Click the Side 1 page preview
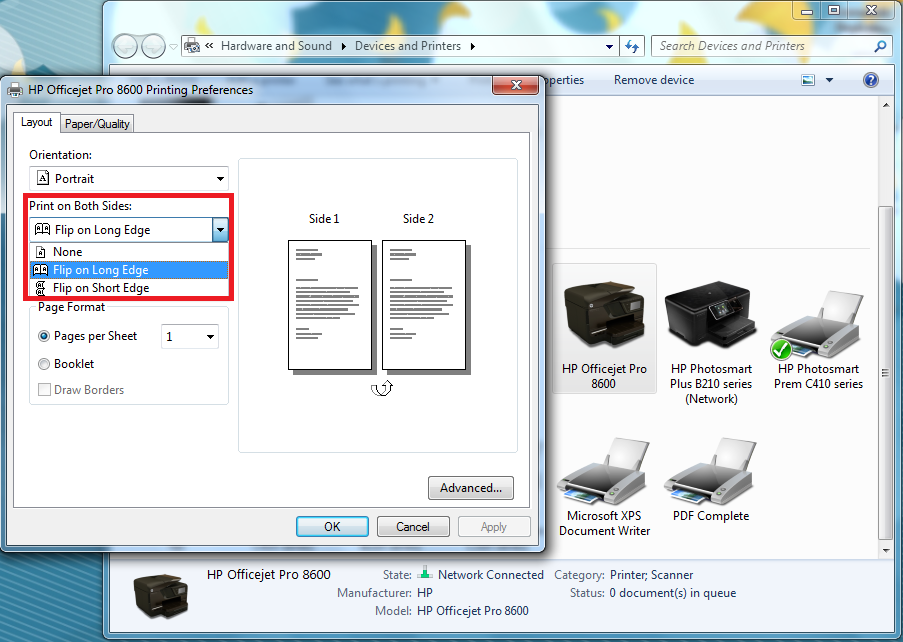The image size is (903, 642). click(330, 305)
